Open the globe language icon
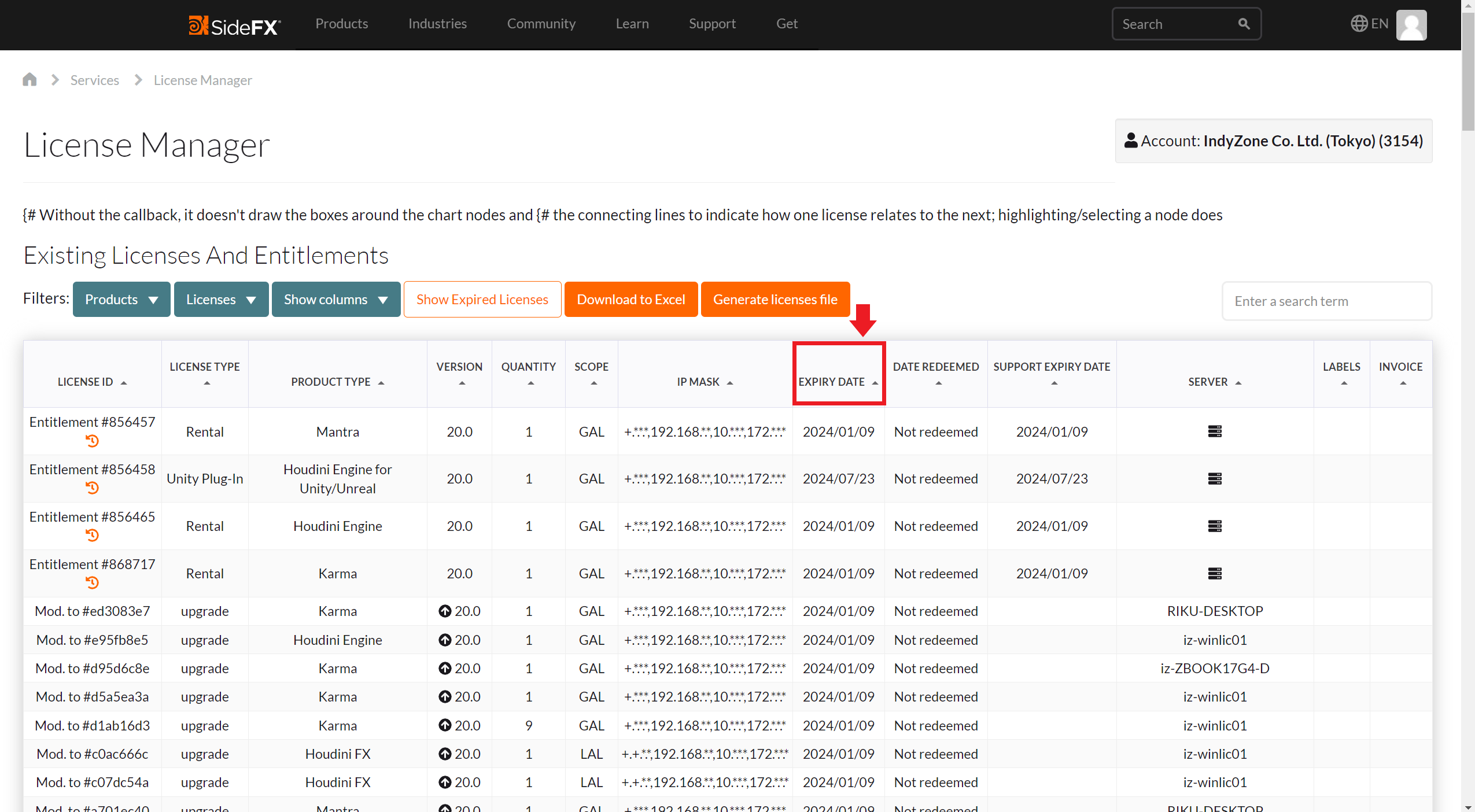The height and width of the screenshot is (812, 1475). point(1359,24)
